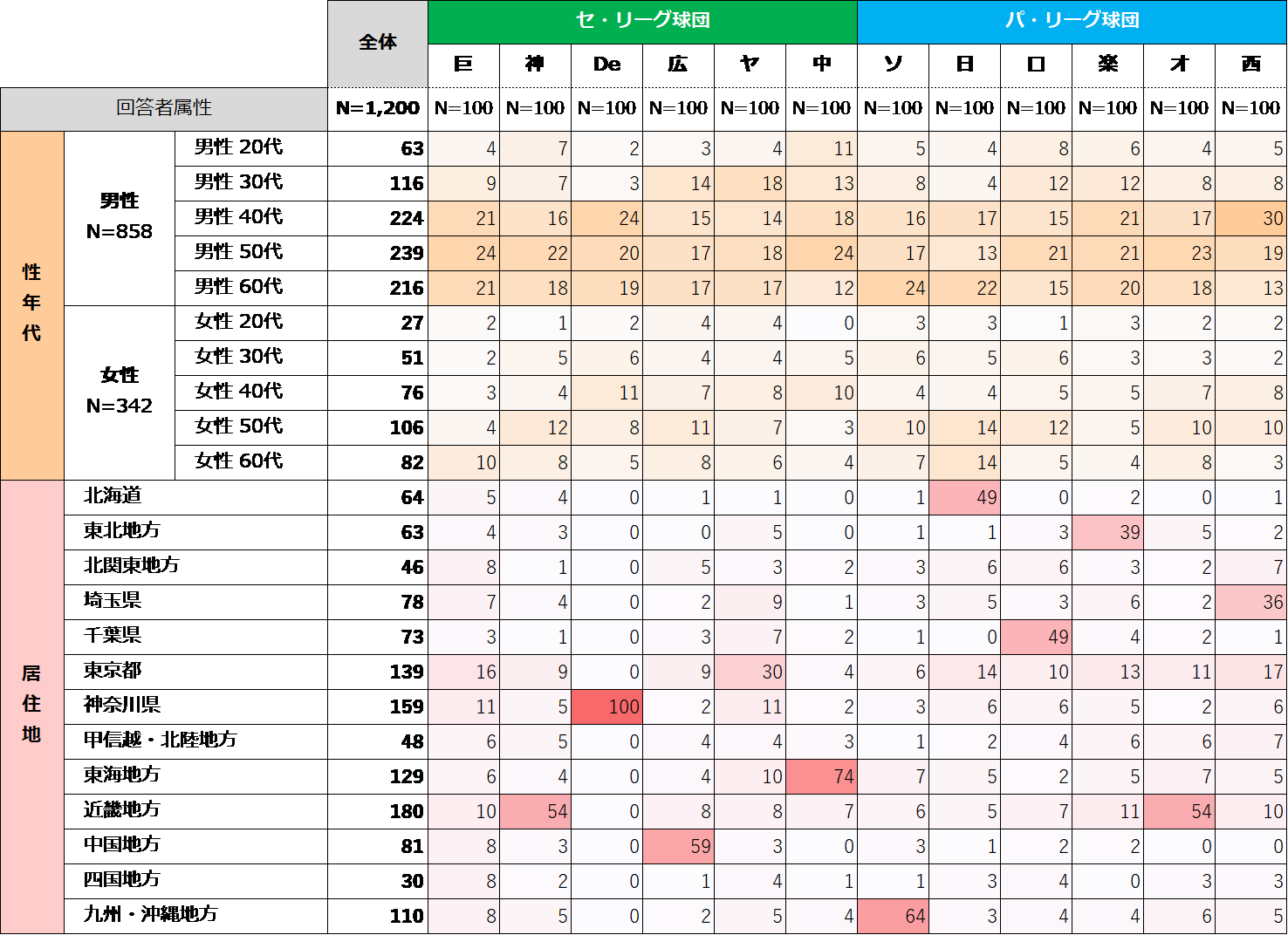This screenshot has width=1288, height=935.
Task: Select the cell showing 59
Action: [x=678, y=846]
